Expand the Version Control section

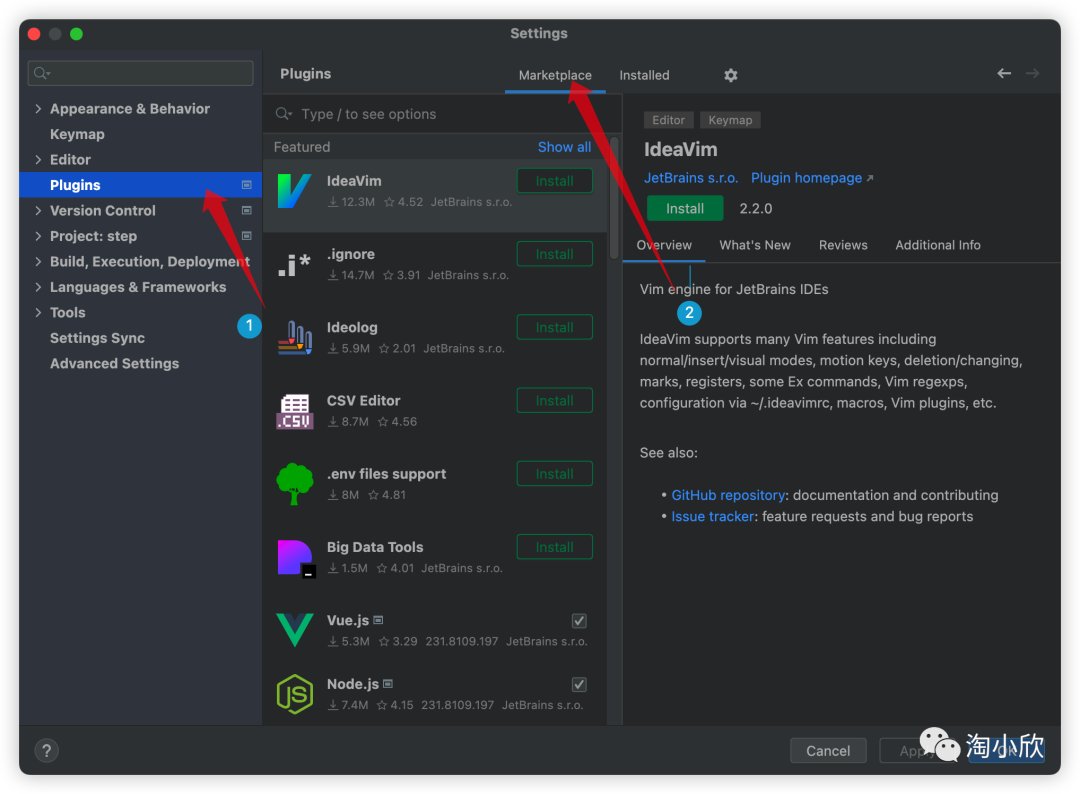point(38,211)
